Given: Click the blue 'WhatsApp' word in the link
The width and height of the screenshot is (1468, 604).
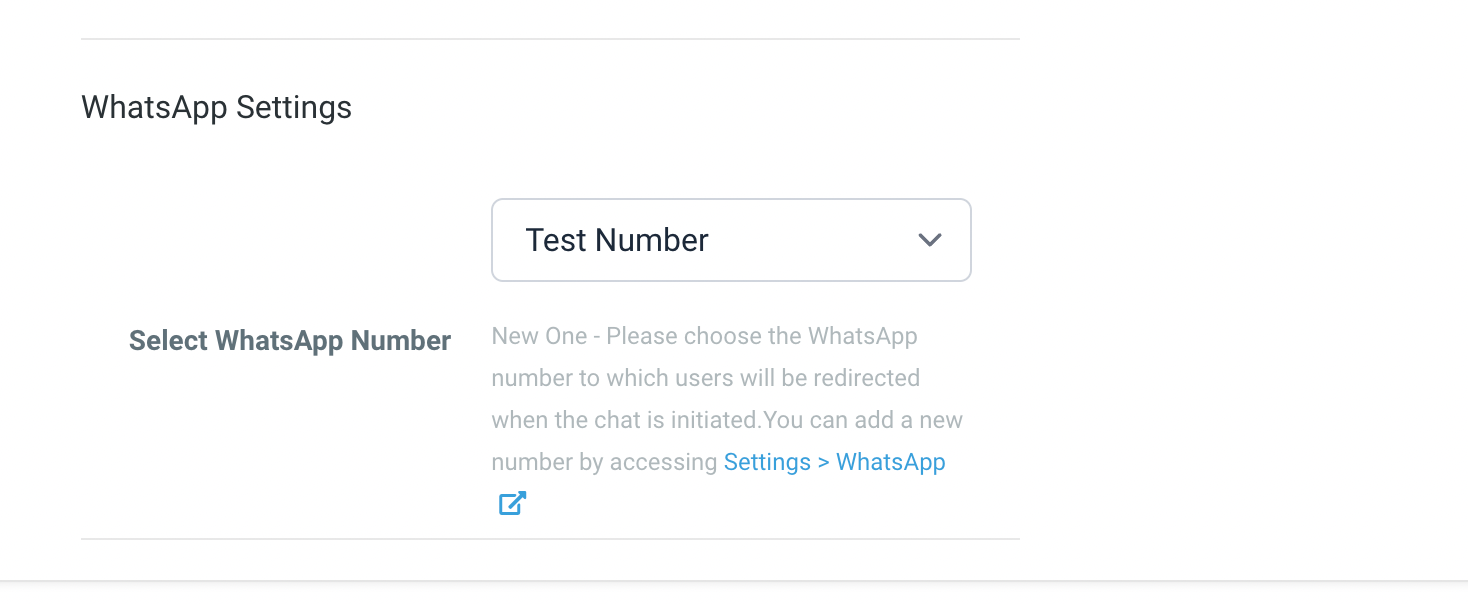Looking at the screenshot, I should click(890, 462).
